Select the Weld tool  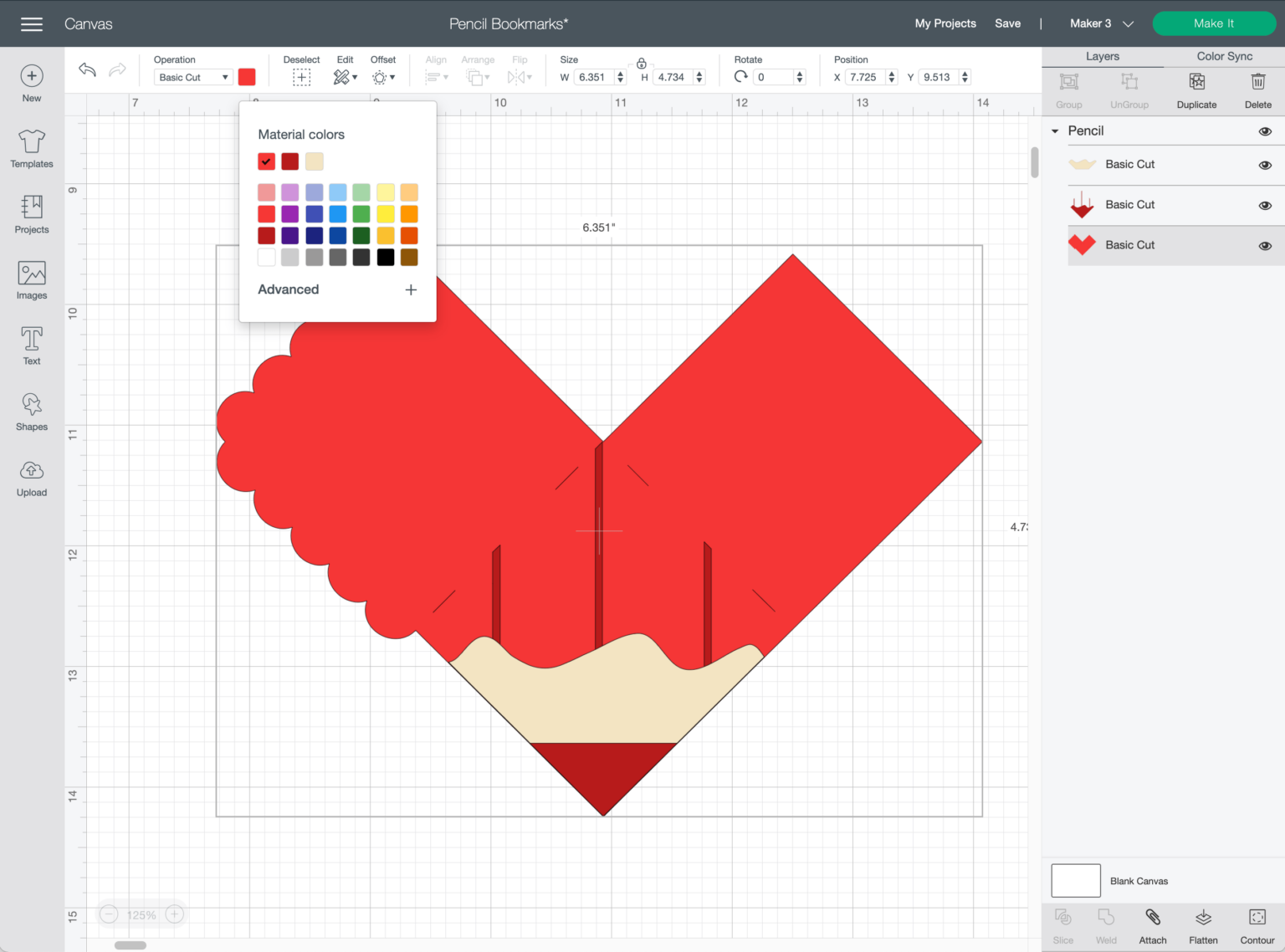click(x=1106, y=924)
